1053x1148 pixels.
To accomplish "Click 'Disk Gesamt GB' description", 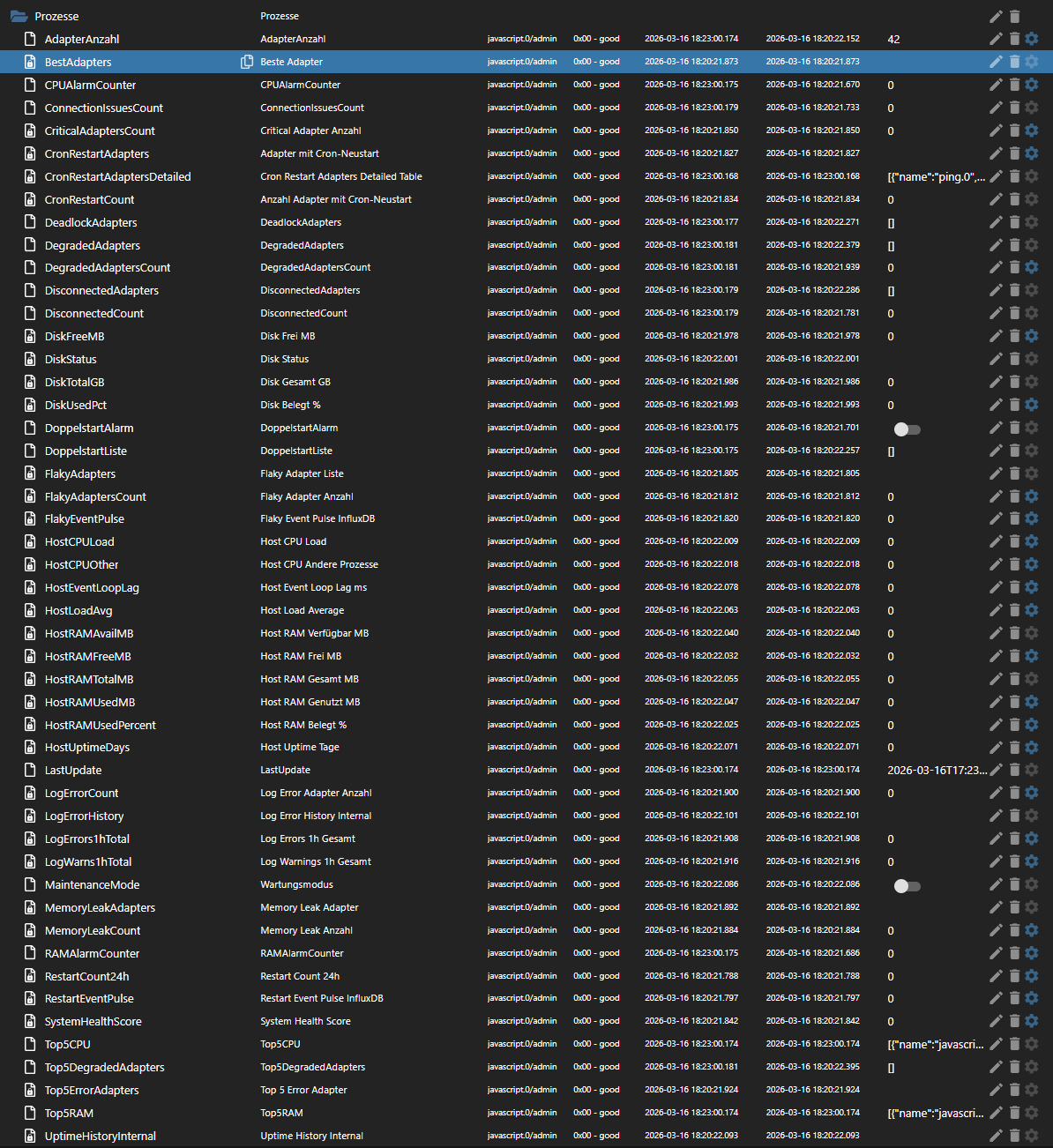I will pyautogui.click(x=295, y=382).
